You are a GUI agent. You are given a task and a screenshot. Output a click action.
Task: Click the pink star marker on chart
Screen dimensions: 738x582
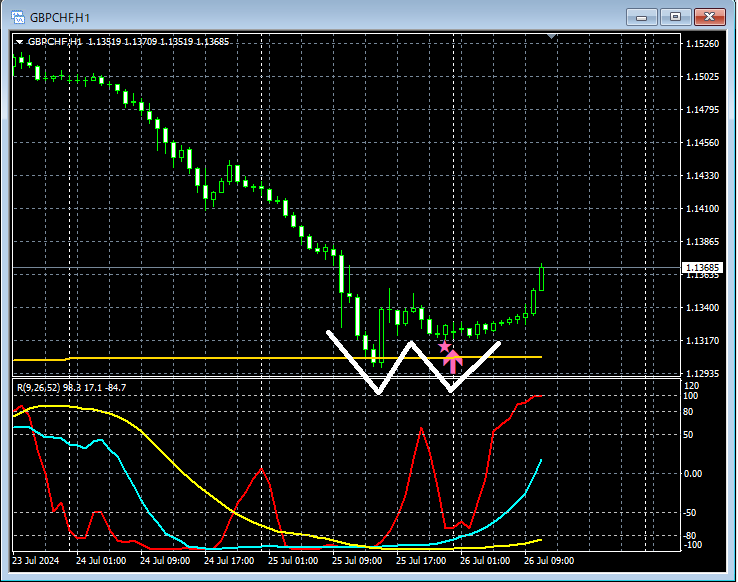(445, 346)
